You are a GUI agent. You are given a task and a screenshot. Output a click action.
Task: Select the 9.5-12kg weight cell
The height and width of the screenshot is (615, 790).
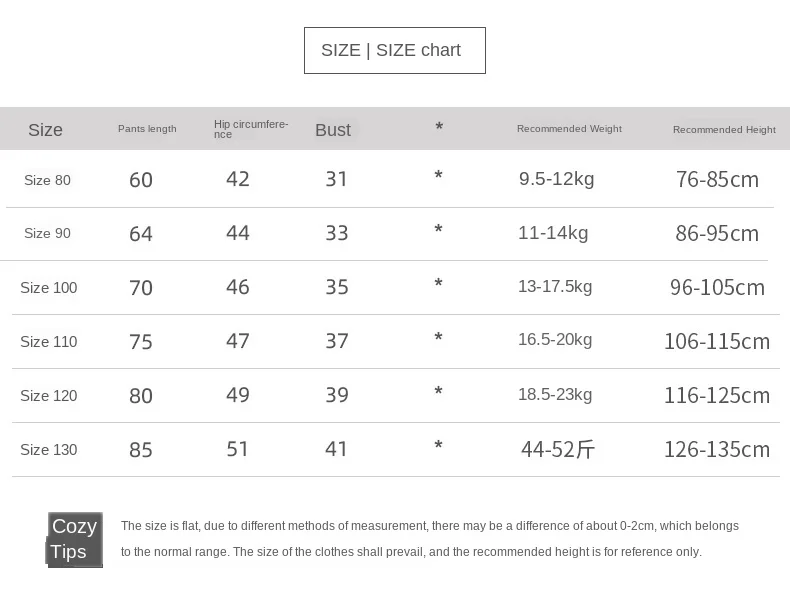tap(557, 179)
